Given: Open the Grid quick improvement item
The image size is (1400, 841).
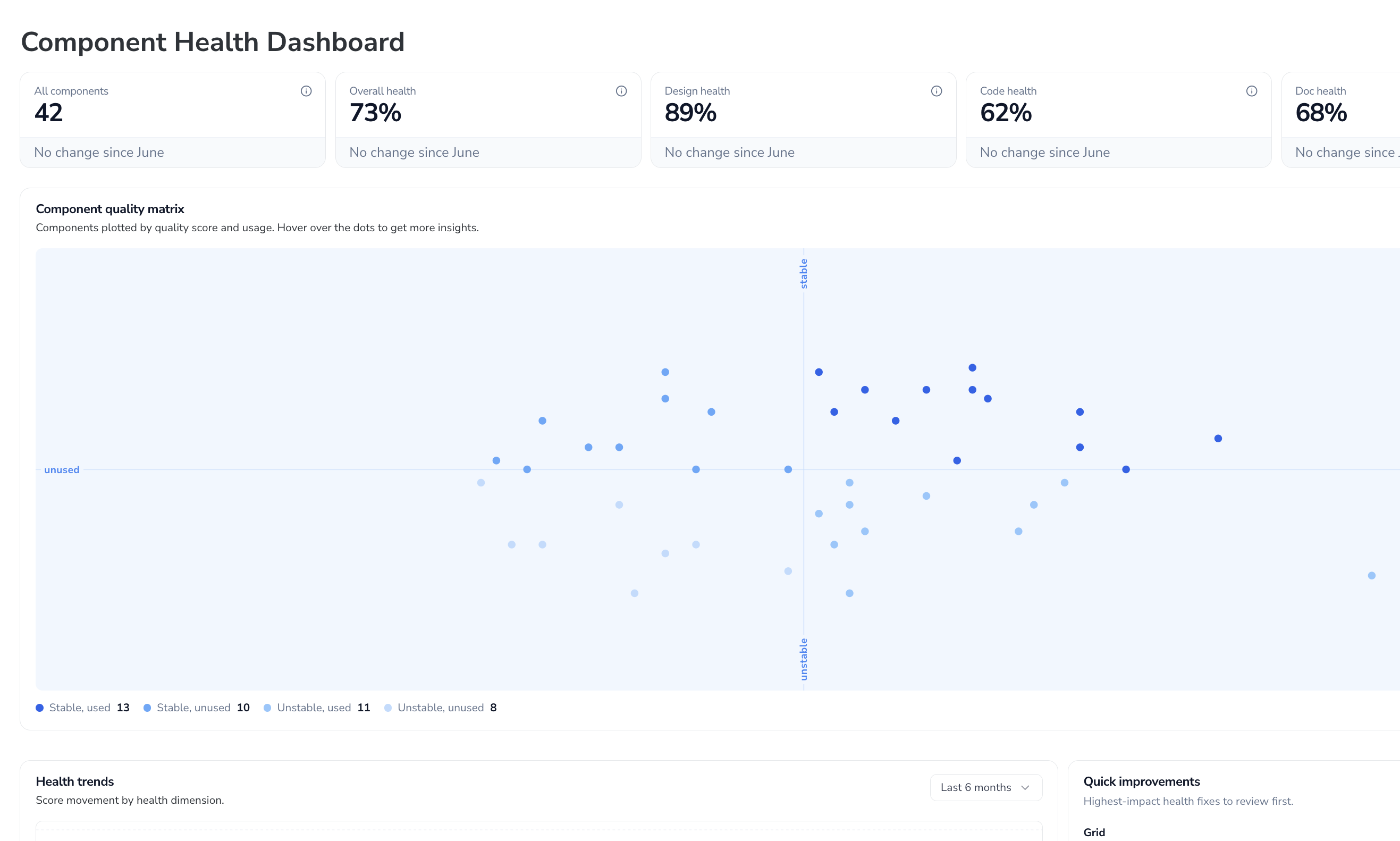Looking at the screenshot, I should pyautogui.click(x=1094, y=832).
